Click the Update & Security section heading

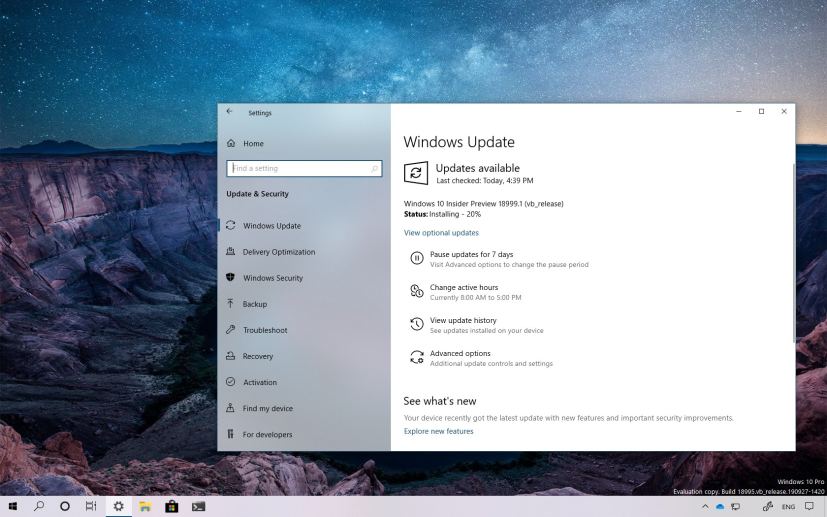257,194
